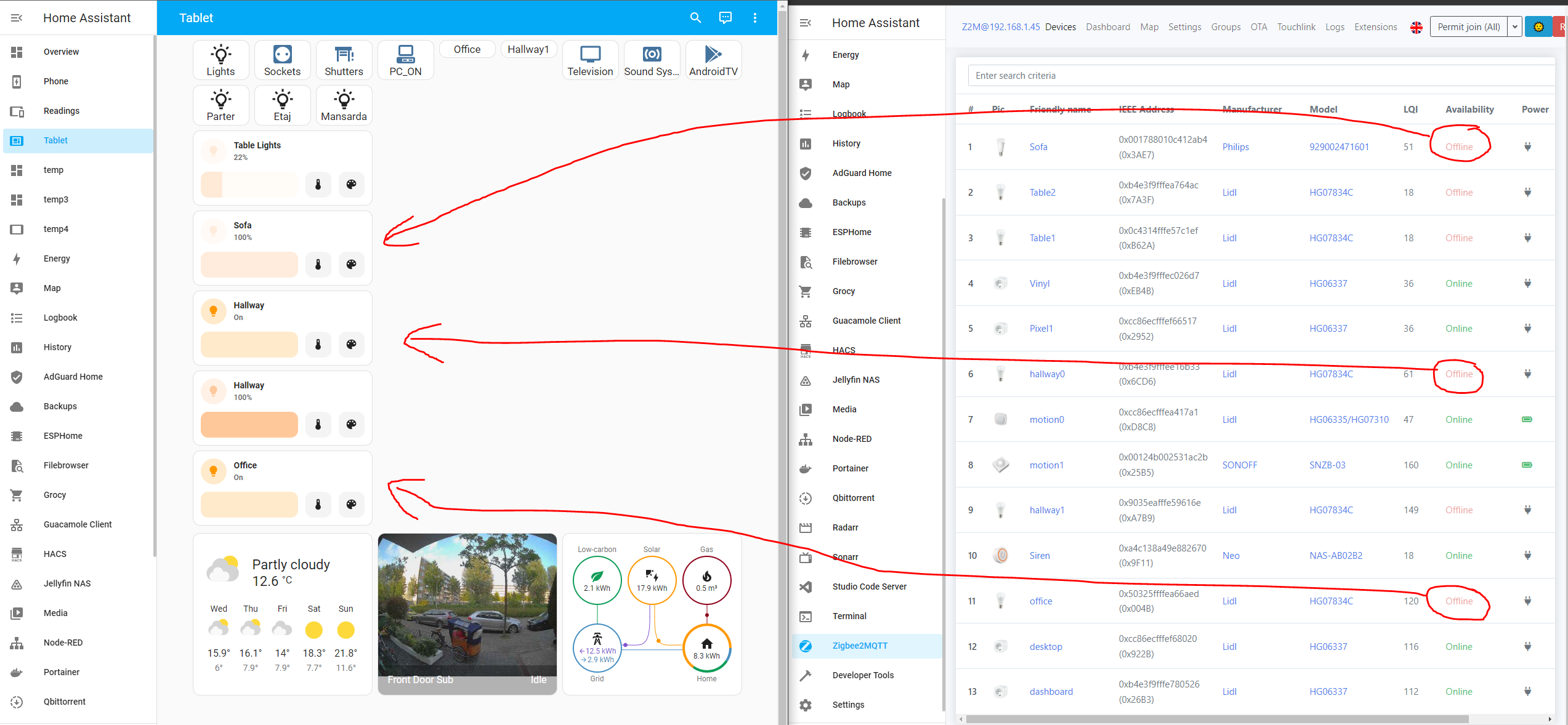Adjust the Sofa brightness slider
Screen dimensions: 1568x725
pyautogui.click(x=249, y=265)
